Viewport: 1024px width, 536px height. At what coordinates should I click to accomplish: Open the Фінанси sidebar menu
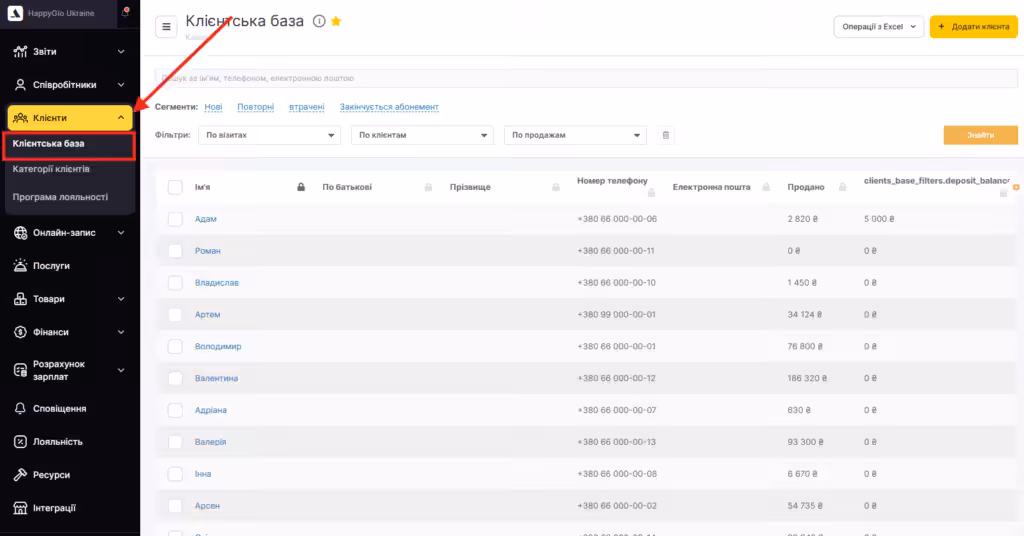coord(69,332)
